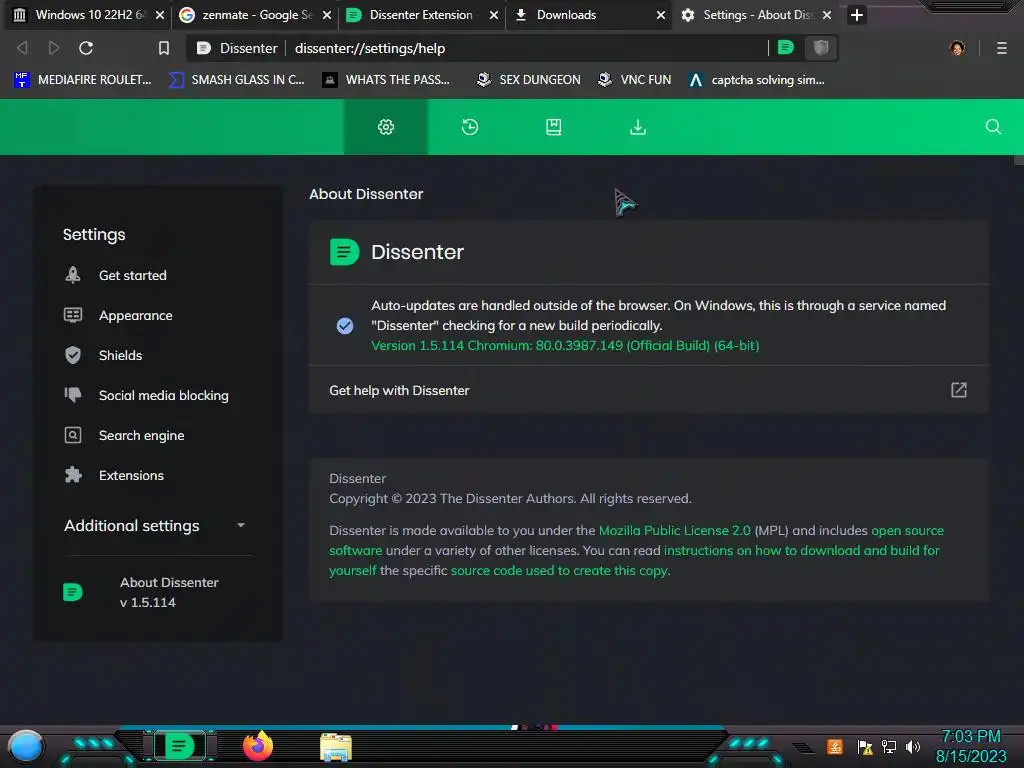Open external link icon beside Get help
The width and height of the screenshot is (1024, 768).
958,390
